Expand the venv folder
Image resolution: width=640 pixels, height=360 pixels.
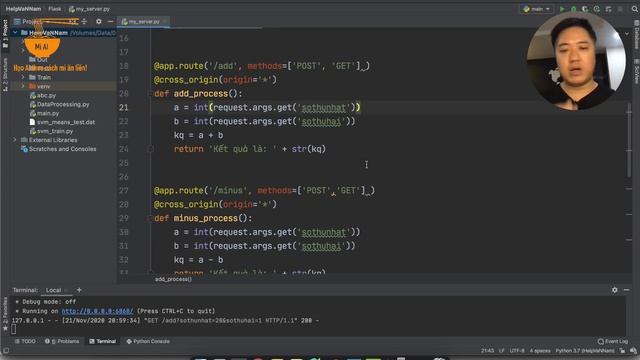click(x=23, y=86)
